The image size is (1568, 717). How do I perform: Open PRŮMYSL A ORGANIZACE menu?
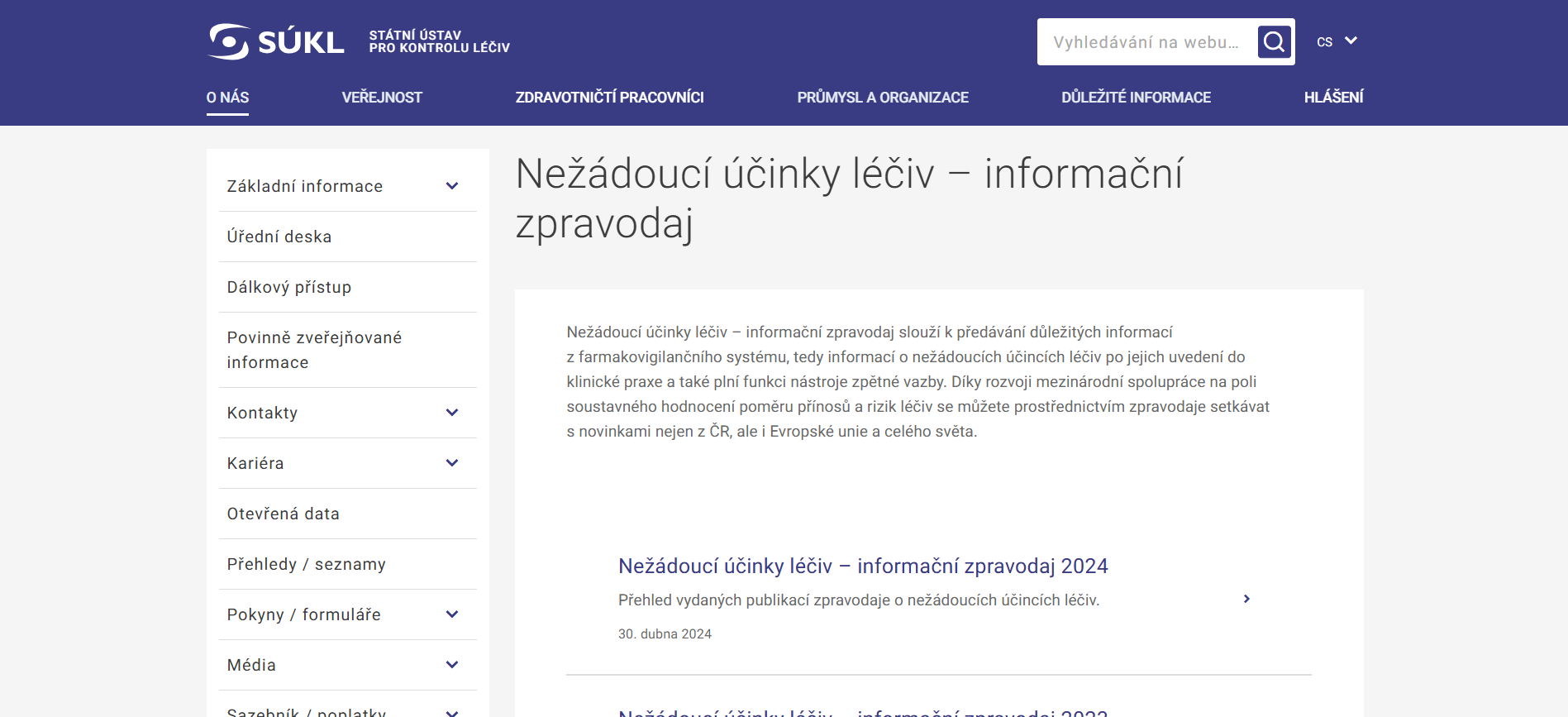(x=883, y=98)
